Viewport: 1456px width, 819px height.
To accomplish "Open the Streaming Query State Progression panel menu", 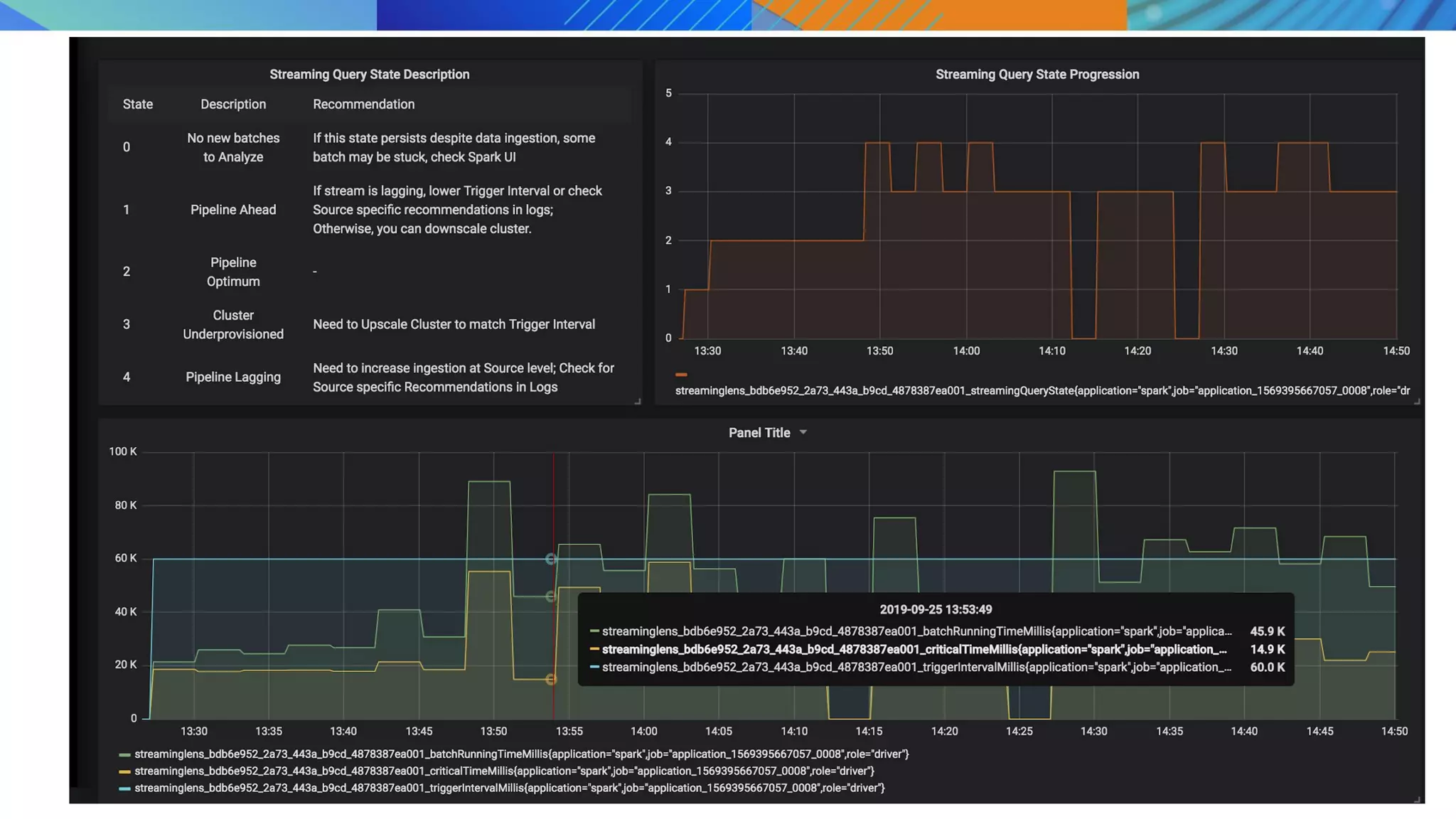I will point(1037,74).
